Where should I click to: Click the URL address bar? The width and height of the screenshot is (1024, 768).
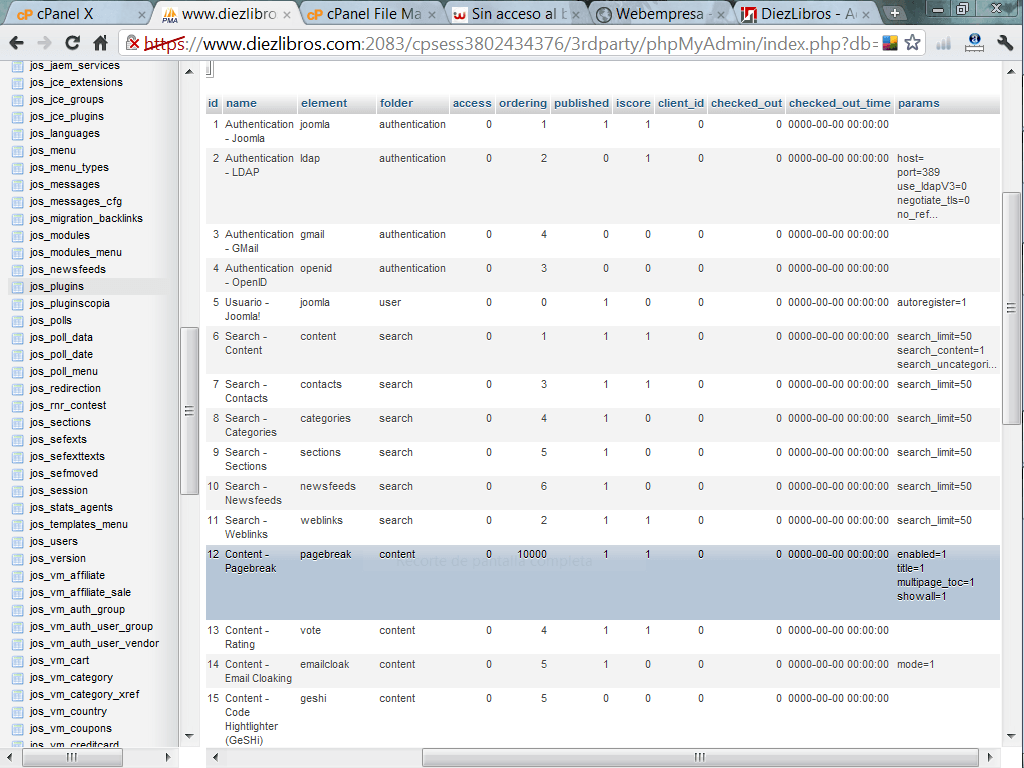(500, 43)
